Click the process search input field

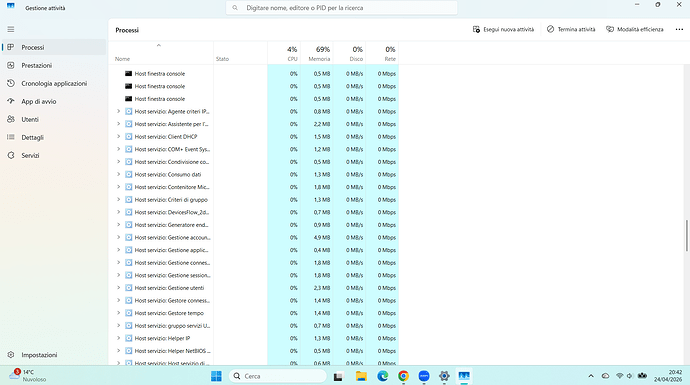point(341,8)
